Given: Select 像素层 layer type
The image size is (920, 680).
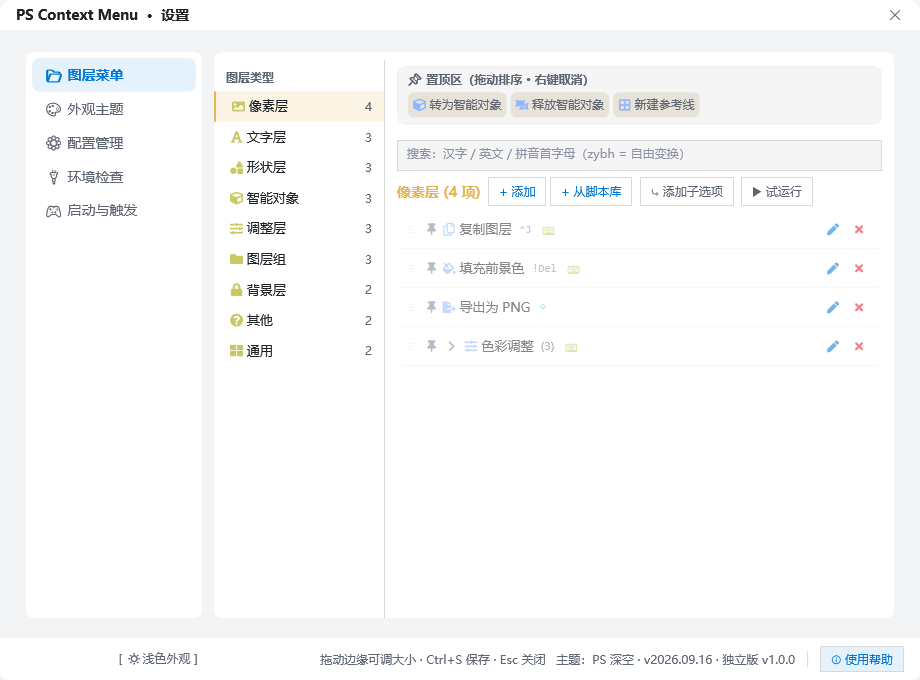Looking at the screenshot, I should point(299,106).
